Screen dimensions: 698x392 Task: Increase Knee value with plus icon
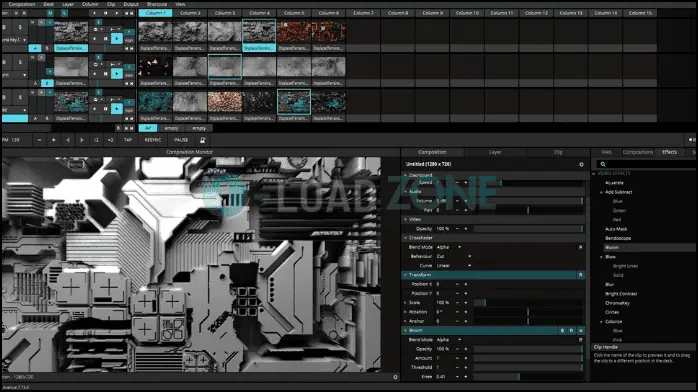466,376
